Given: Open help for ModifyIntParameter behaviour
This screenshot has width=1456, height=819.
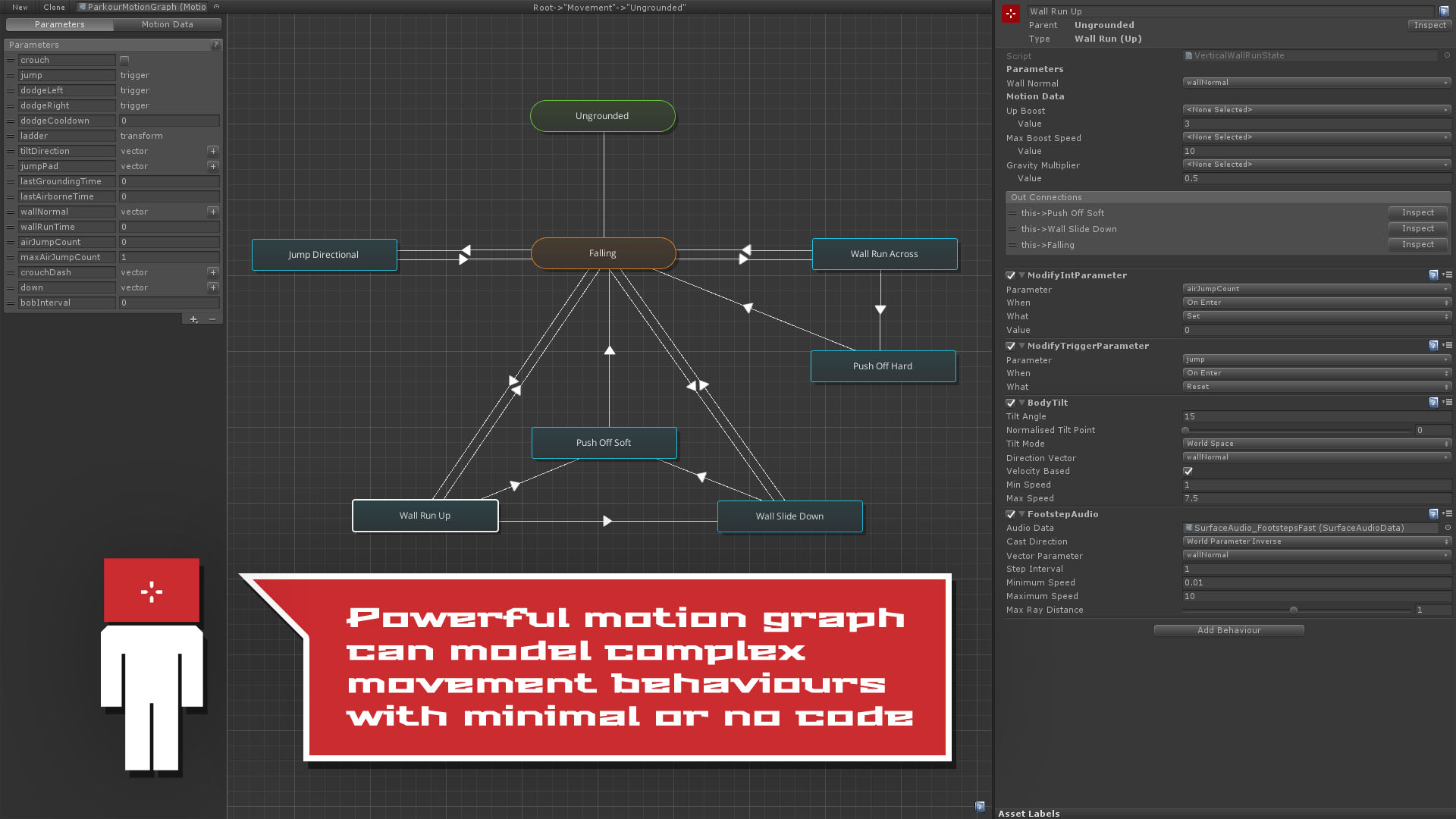Looking at the screenshot, I should tap(1433, 275).
